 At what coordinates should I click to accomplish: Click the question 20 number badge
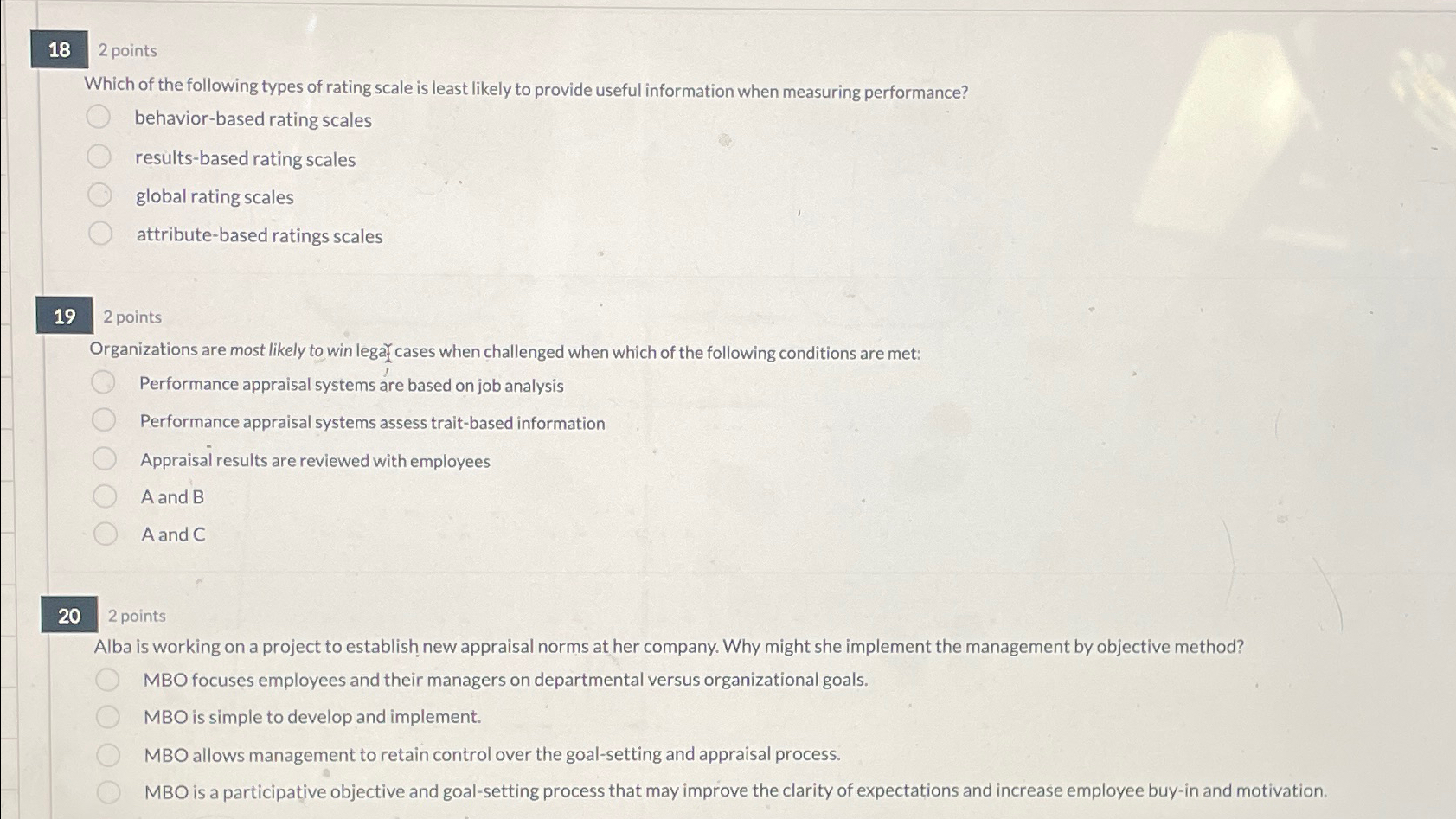[x=70, y=615]
